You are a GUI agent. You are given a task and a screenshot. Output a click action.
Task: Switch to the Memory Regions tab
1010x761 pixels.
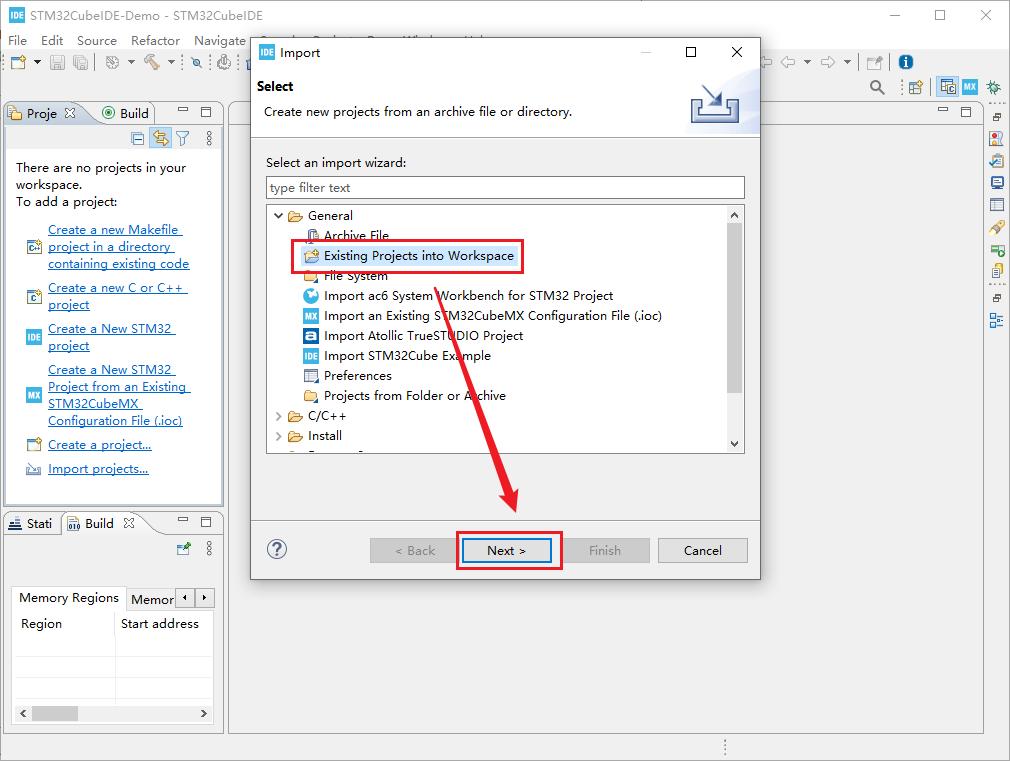coord(69,598)
